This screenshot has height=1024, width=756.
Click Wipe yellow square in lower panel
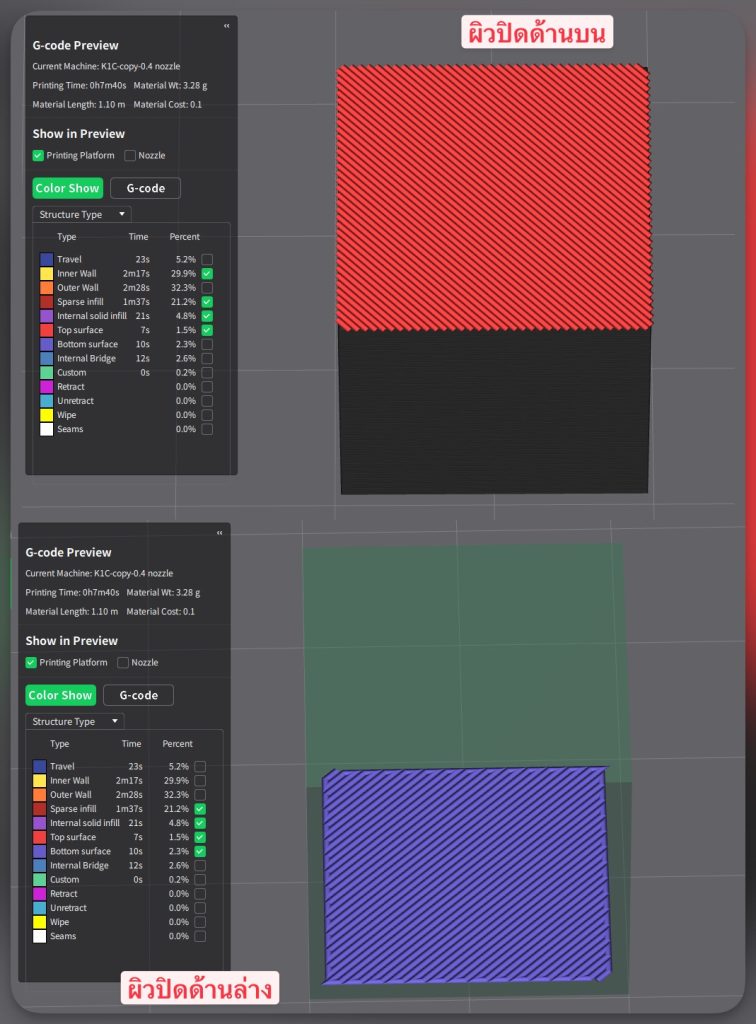coord(39,922)
